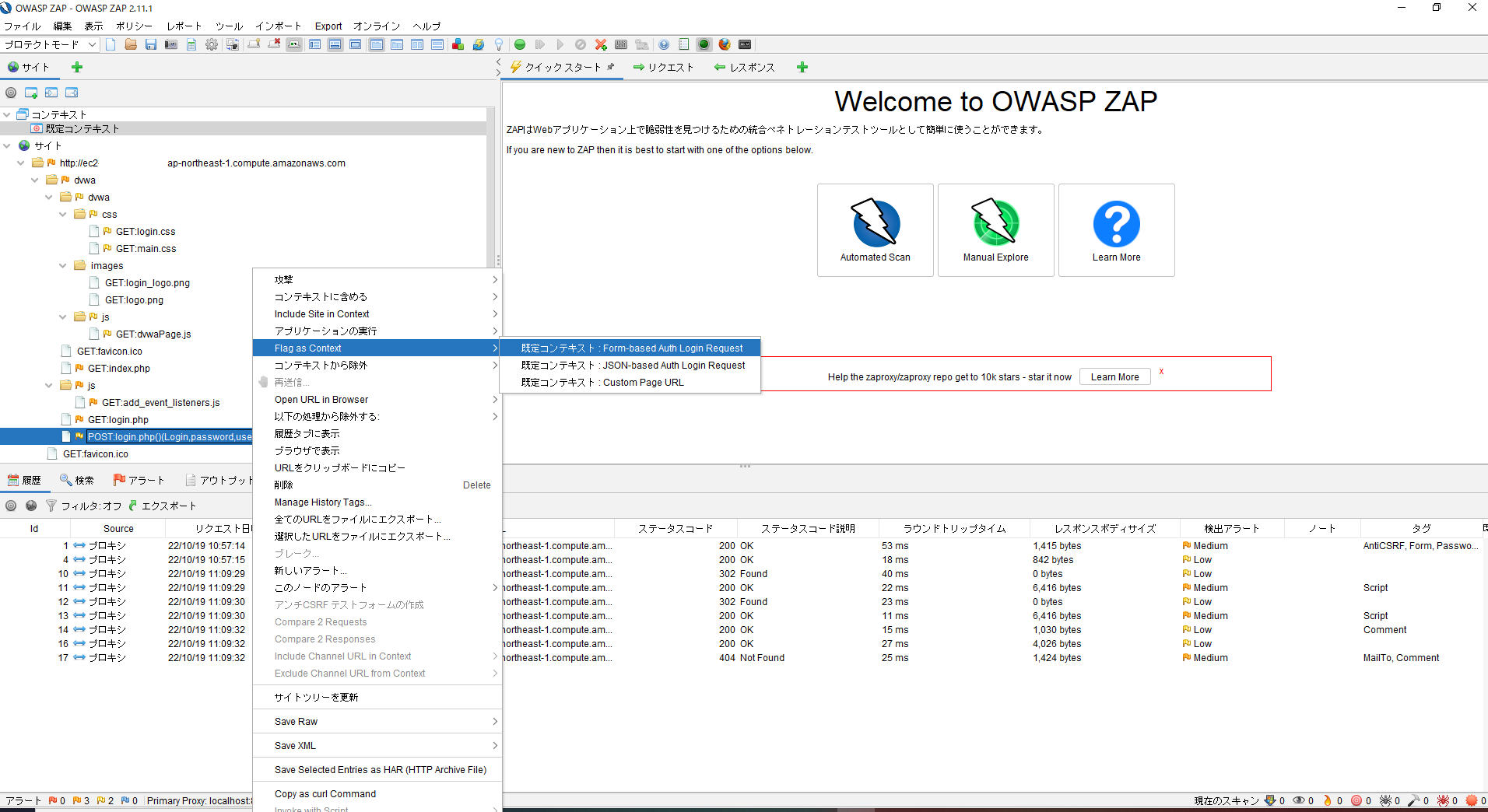
Task: Click the Import Context icon in Sites panel
Action: [x=51, y=93]
